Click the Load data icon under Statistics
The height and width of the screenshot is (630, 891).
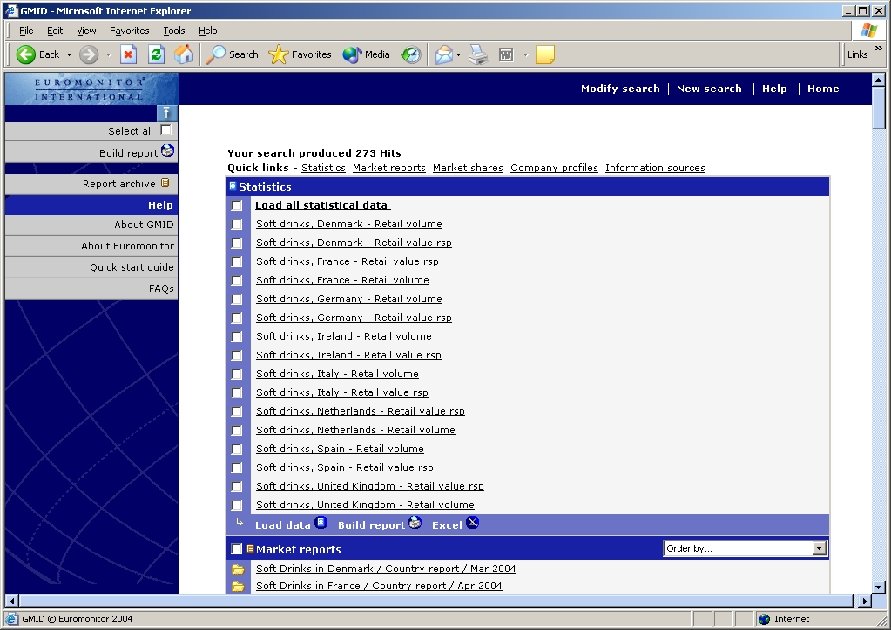tap(320, 522)
